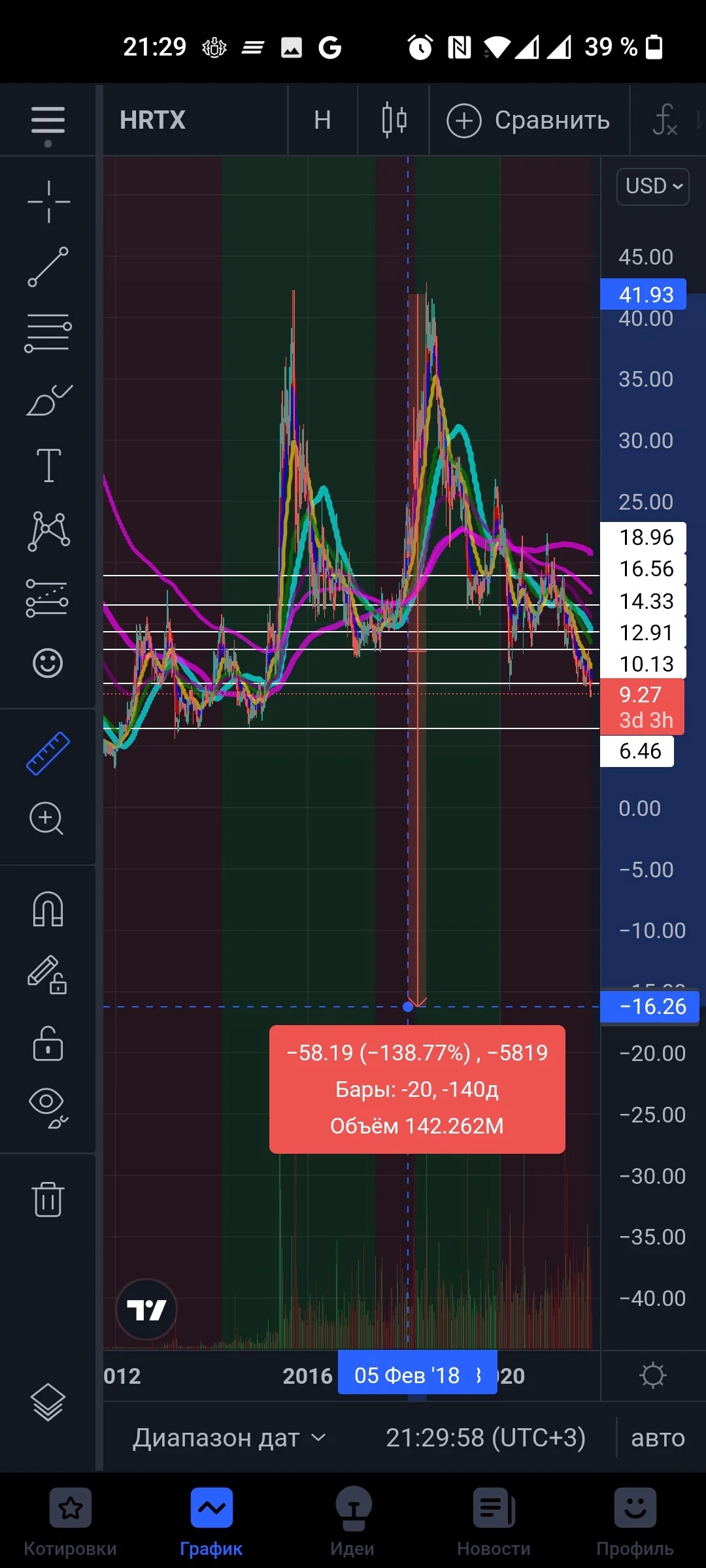Open the forecast and measurement tools
706x1568 pixels.
pos(47,598)
